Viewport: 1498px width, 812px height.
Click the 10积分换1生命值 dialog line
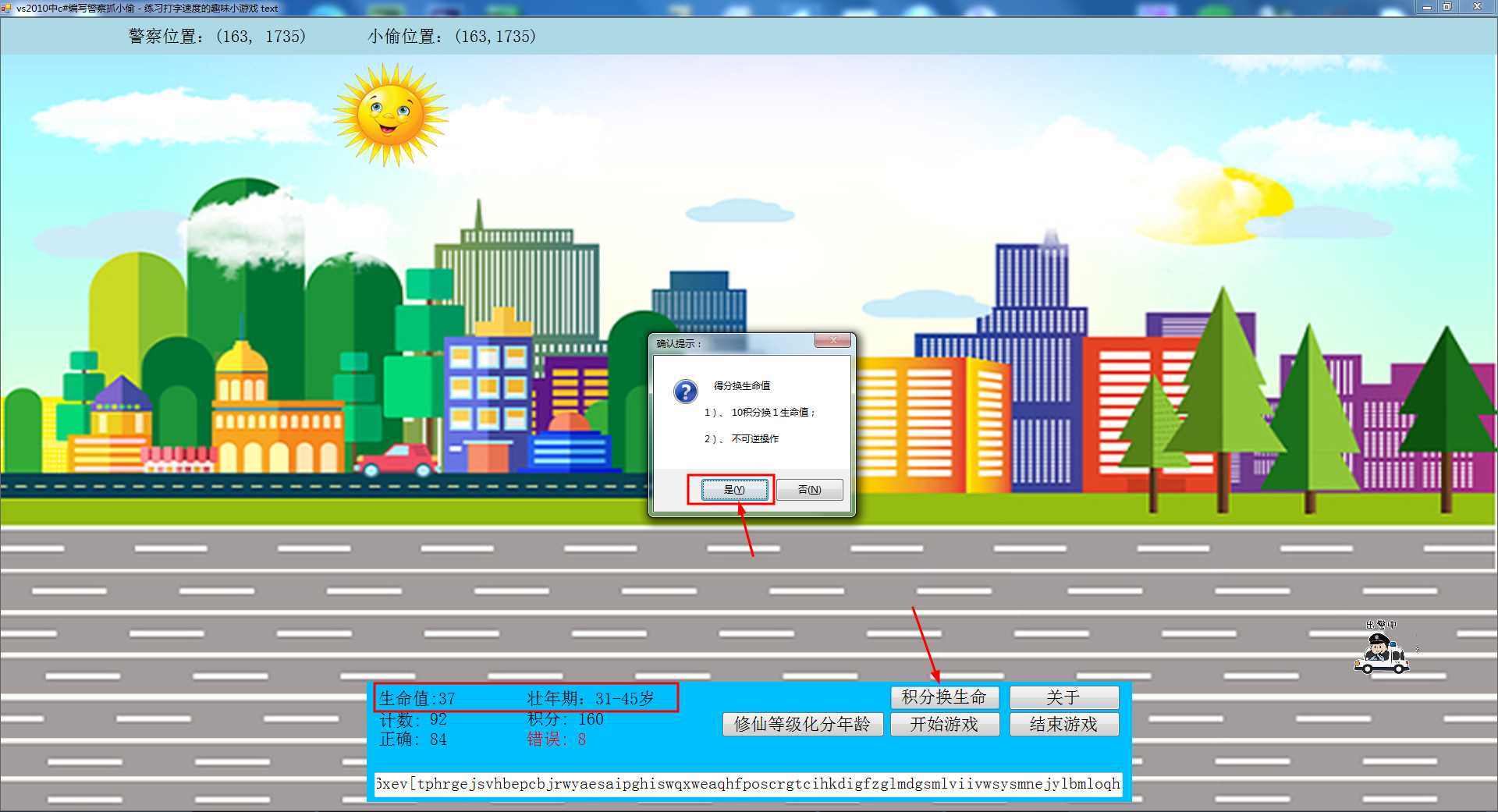[760, 412]
